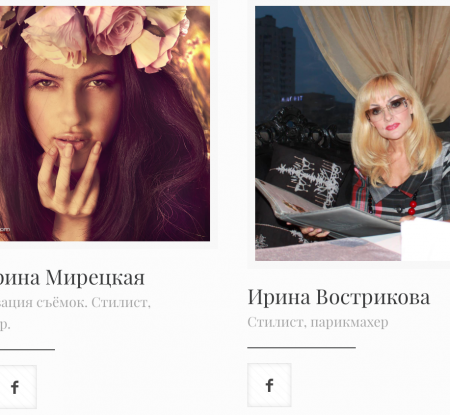The image size is (450, 415).
Task: Click the divider line below Мирецкая's description
Action: (x=27, y=349)
